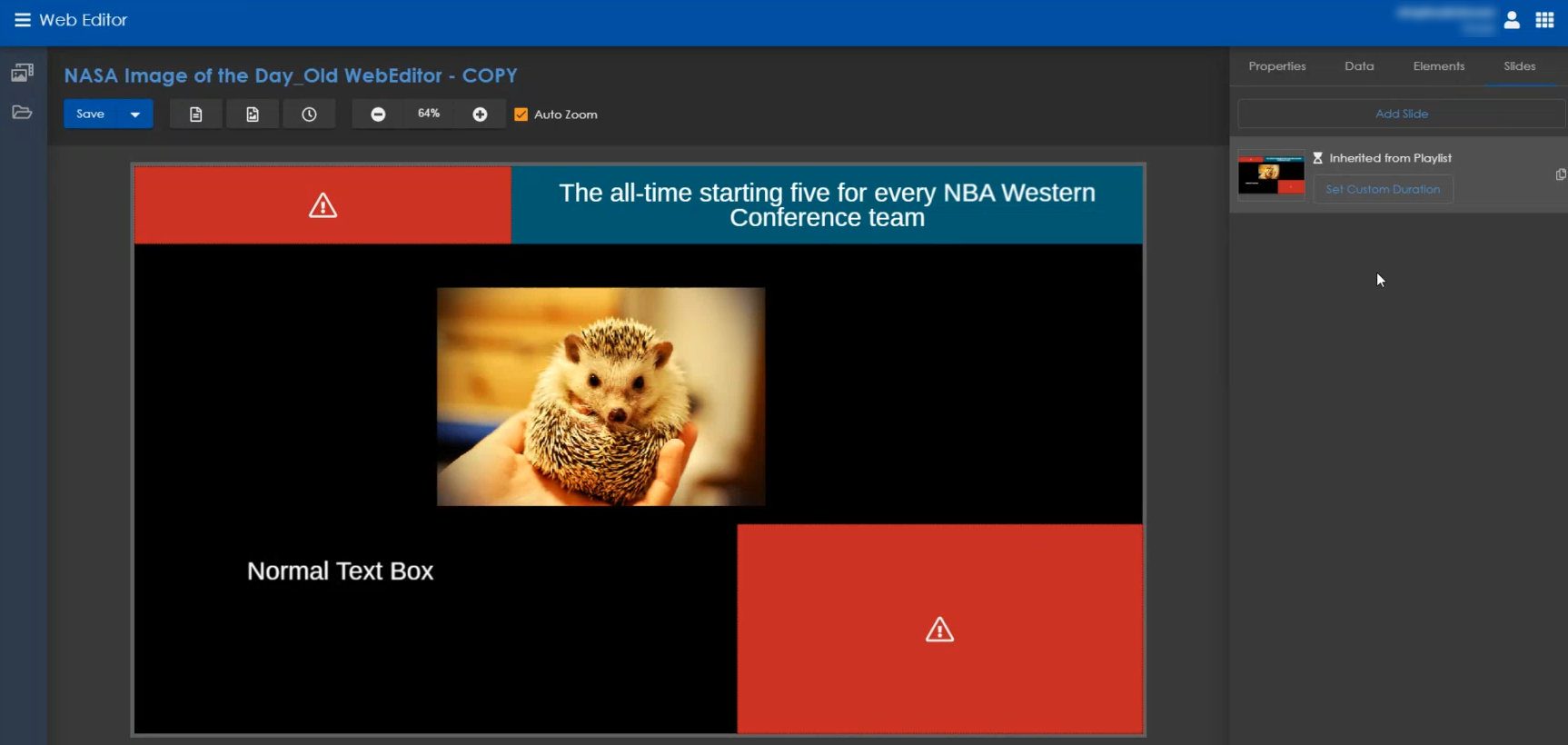Open the apps grid launcher
Viewport: 1568px width, 745px height.
(1544, 20)
